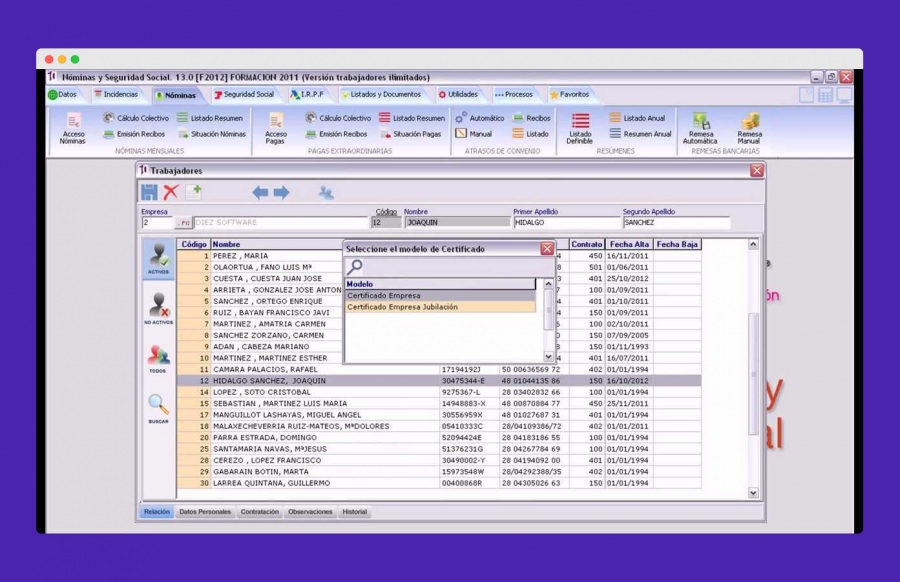Launch Remesa Automática
Viewport: 900px width, 582px height.
pos(700,129)
